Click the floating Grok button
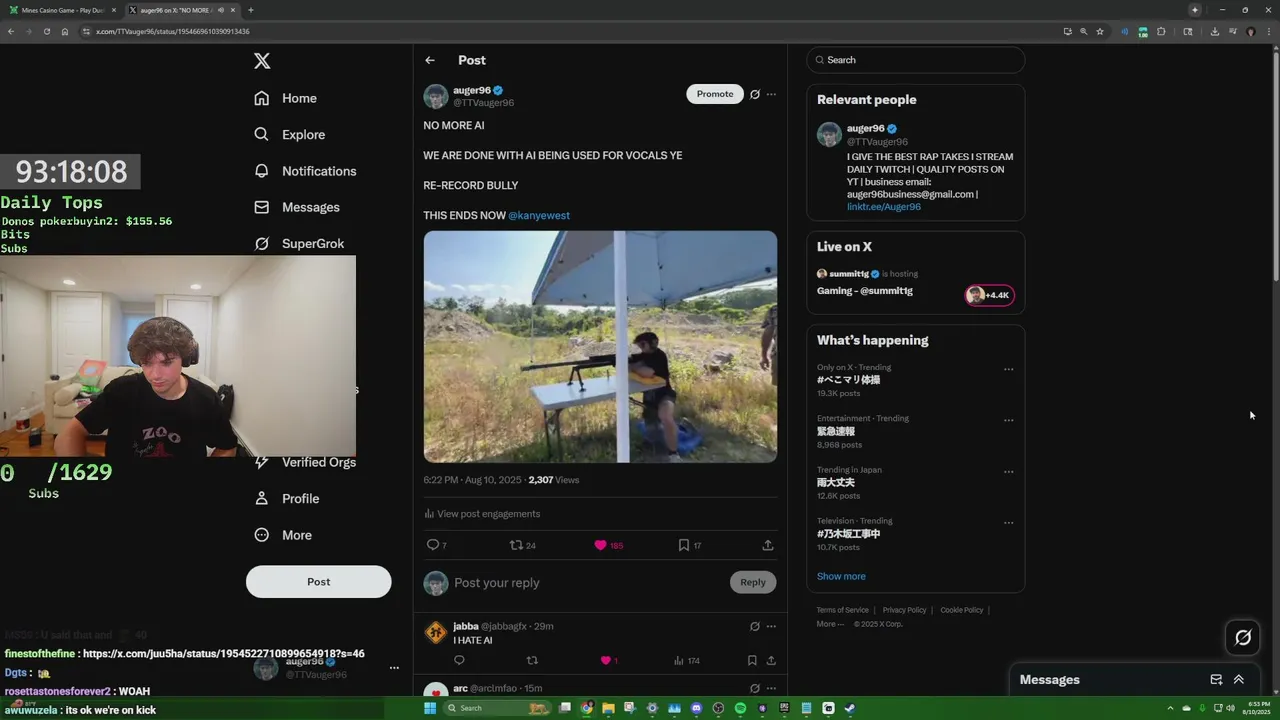This screenshot has width=1280, height=720. tap(1243, 637)
